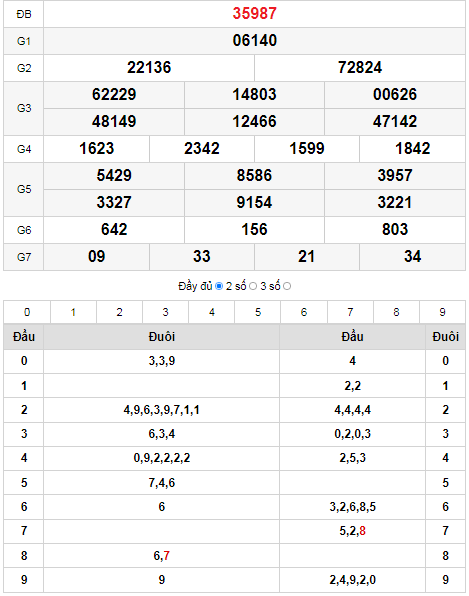
Task: Select digit filter tab 5
Action: click(258, 312)
